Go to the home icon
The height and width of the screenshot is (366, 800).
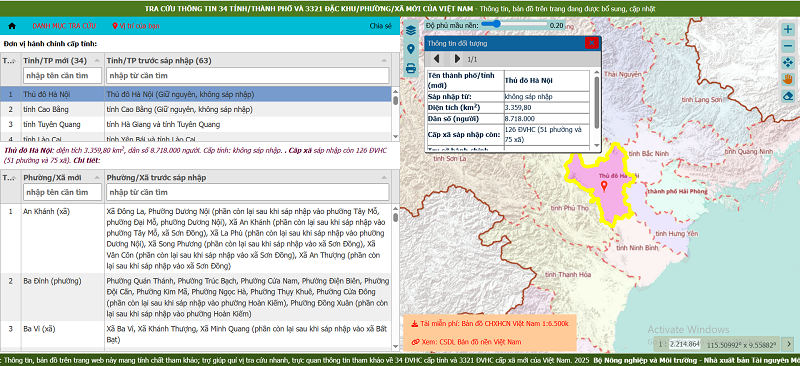12,26
